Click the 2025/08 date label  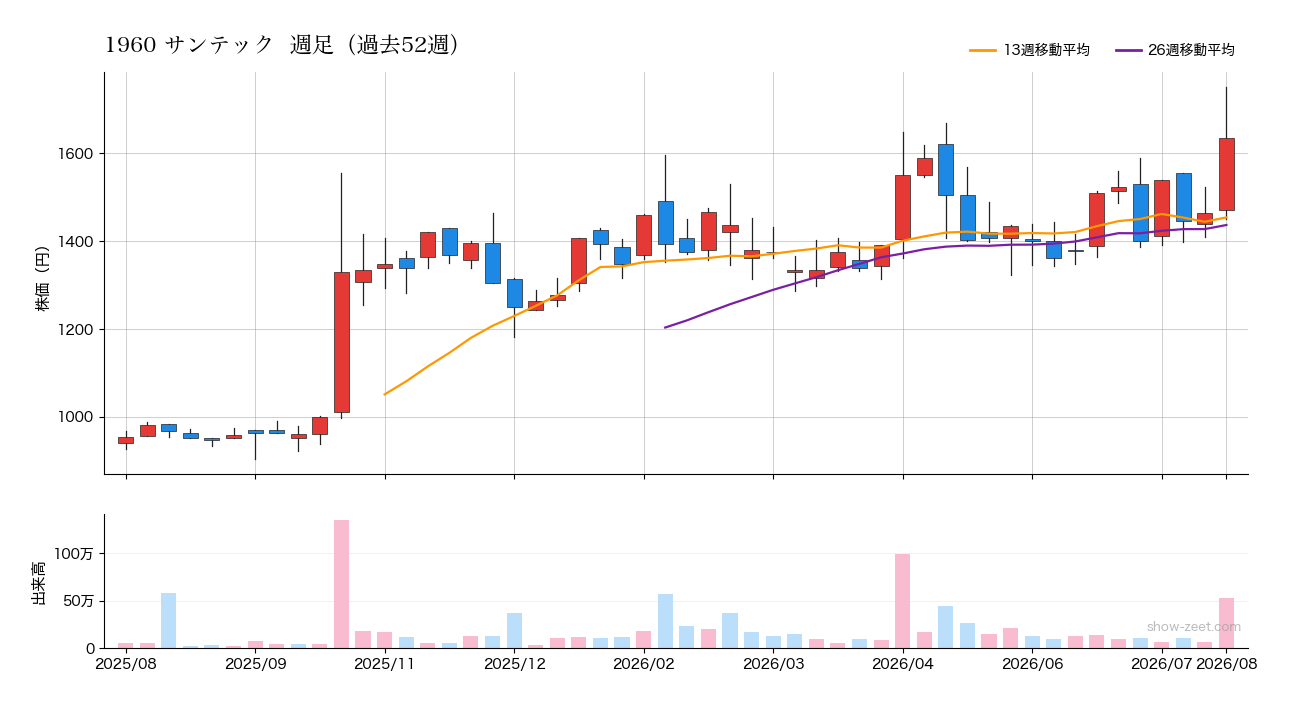click(126, 664)
